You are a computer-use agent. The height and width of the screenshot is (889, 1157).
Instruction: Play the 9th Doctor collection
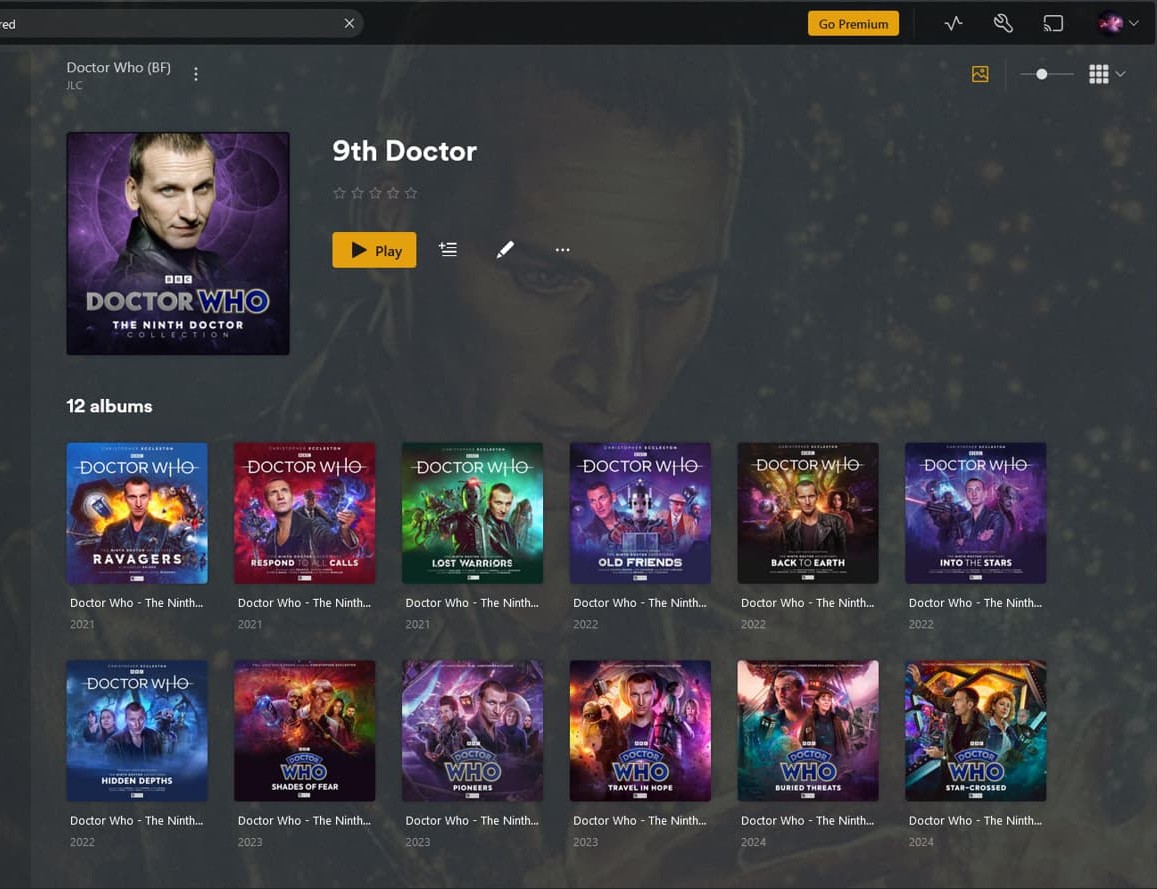click(x=374, y=250)
